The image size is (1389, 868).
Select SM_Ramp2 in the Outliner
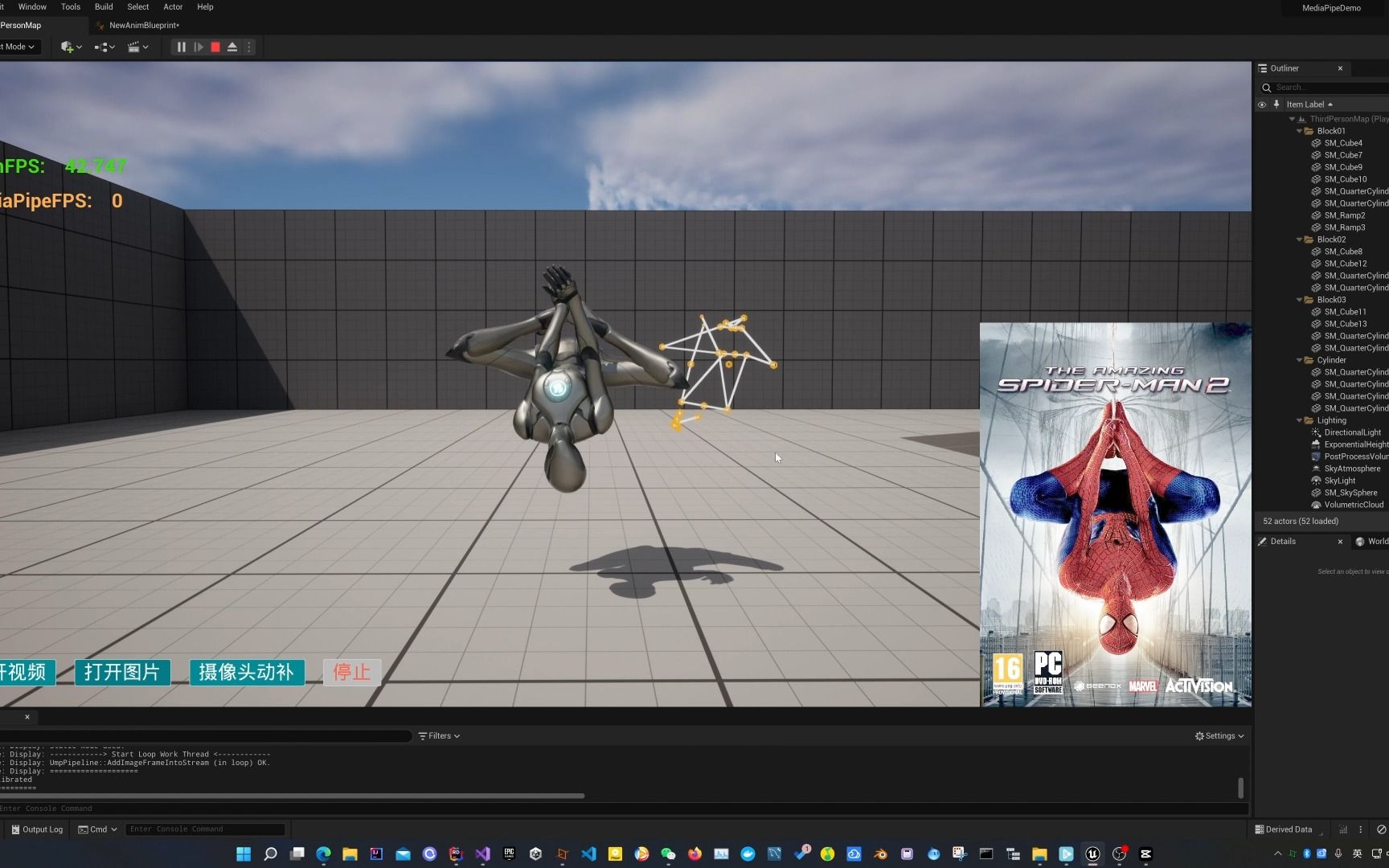tap(1345, 215)
